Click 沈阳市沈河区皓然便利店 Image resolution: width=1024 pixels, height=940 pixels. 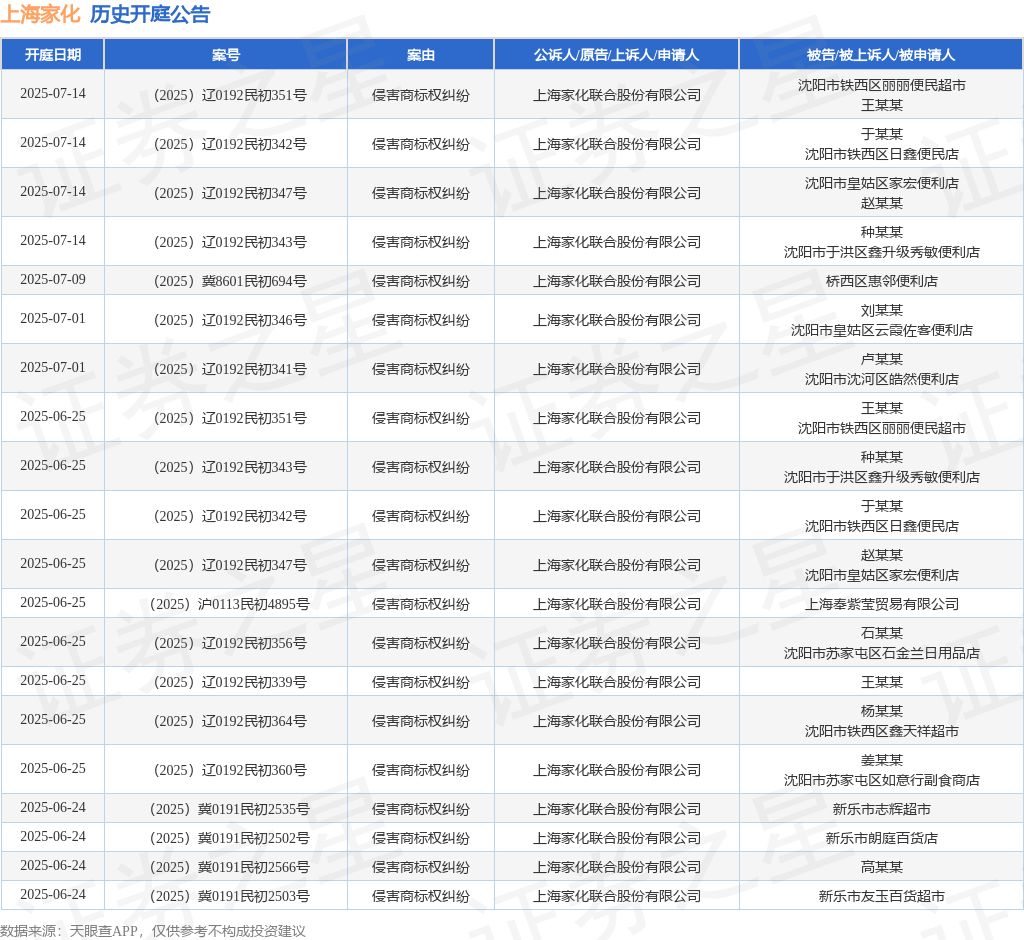[882, 379]
